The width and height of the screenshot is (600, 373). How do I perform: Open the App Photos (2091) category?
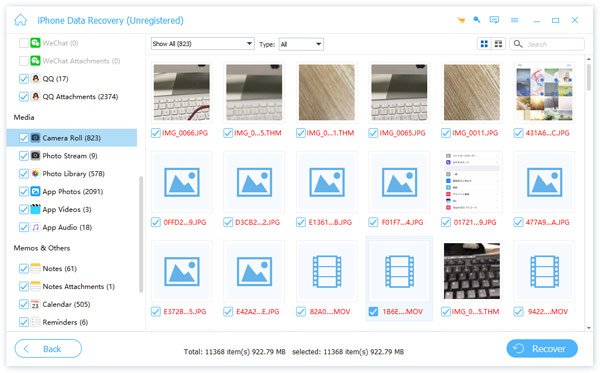(x=72, y=191)
